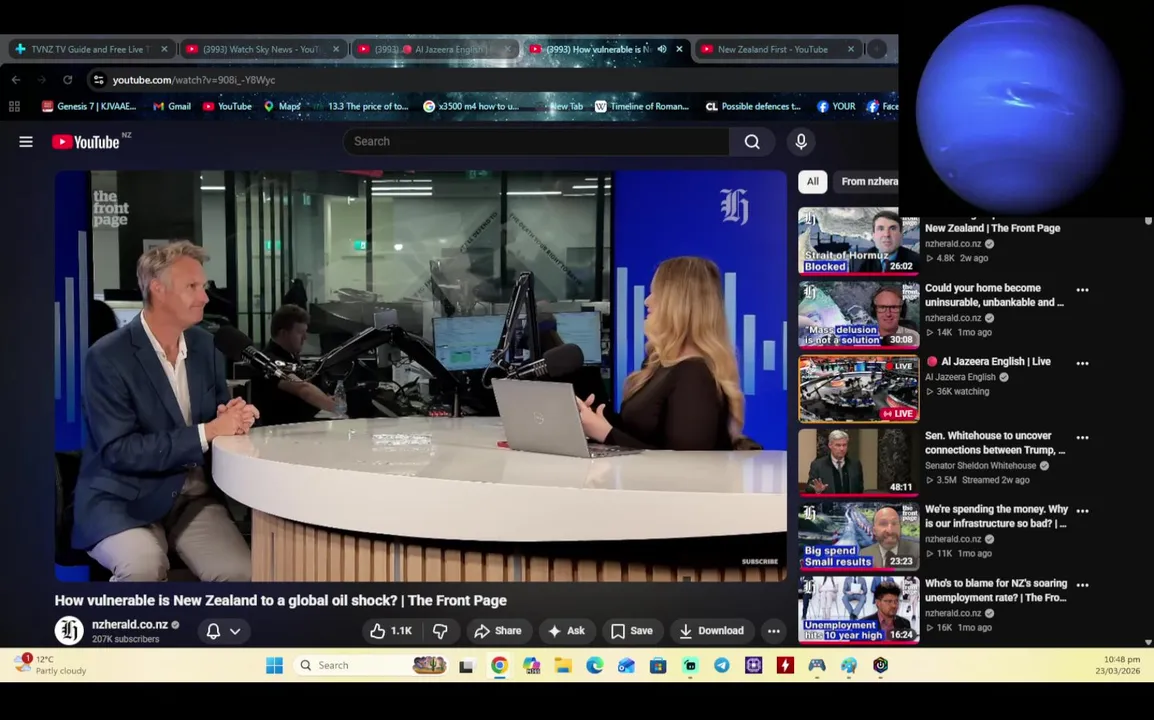
Task: Open Microsoft Edge from the taskbar
Action: pos(595,666)
